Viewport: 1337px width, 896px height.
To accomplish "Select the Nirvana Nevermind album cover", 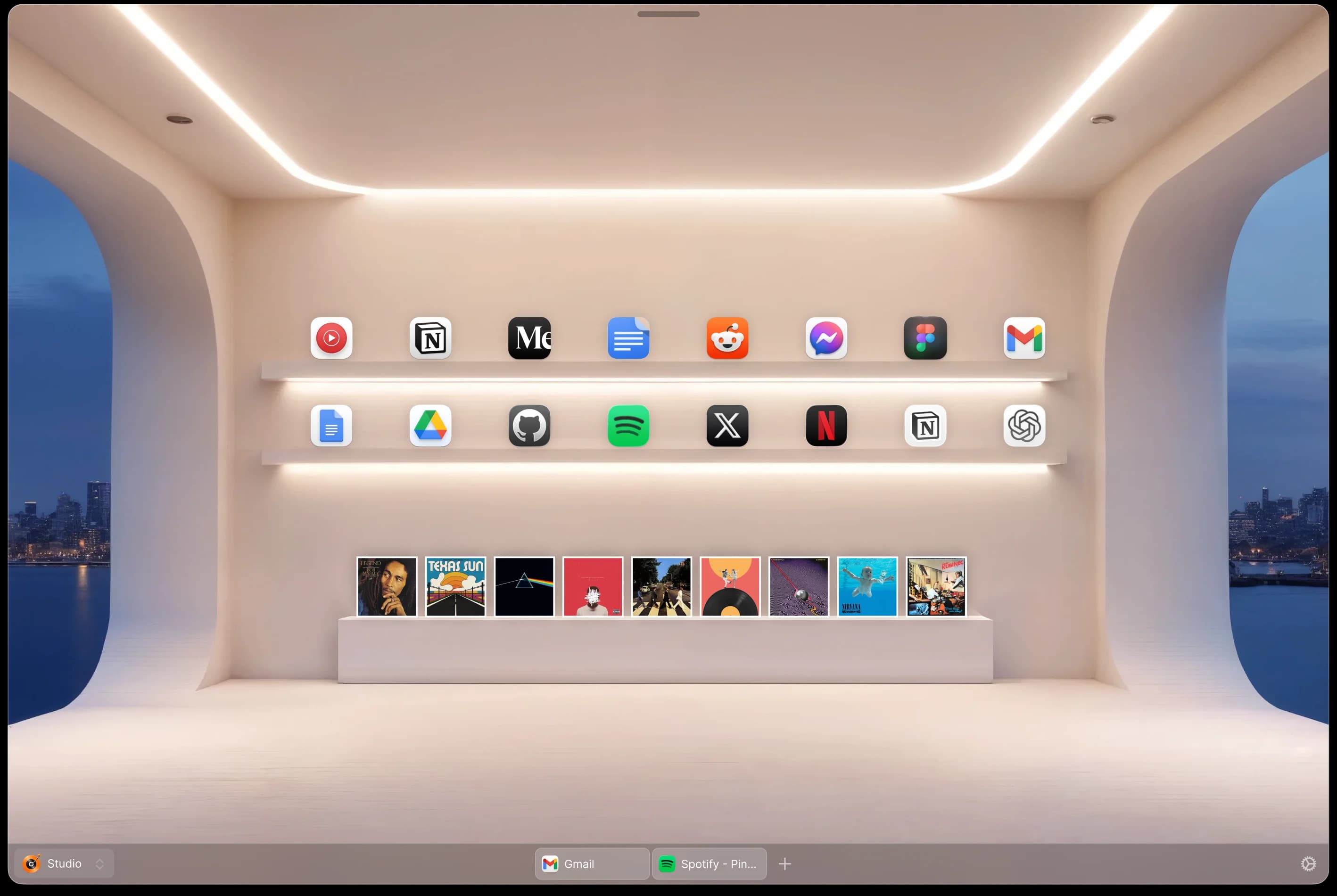I will [x=867, y=586].
